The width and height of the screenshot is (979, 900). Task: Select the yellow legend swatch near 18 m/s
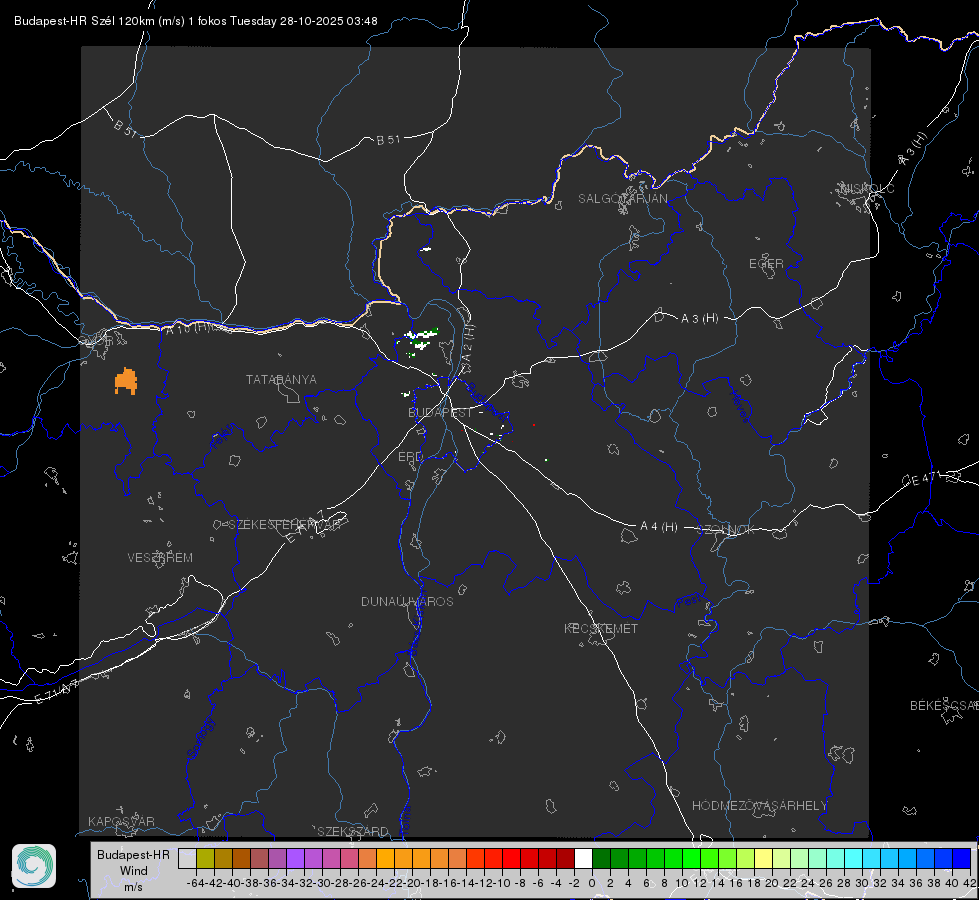(x=763, y=858)
